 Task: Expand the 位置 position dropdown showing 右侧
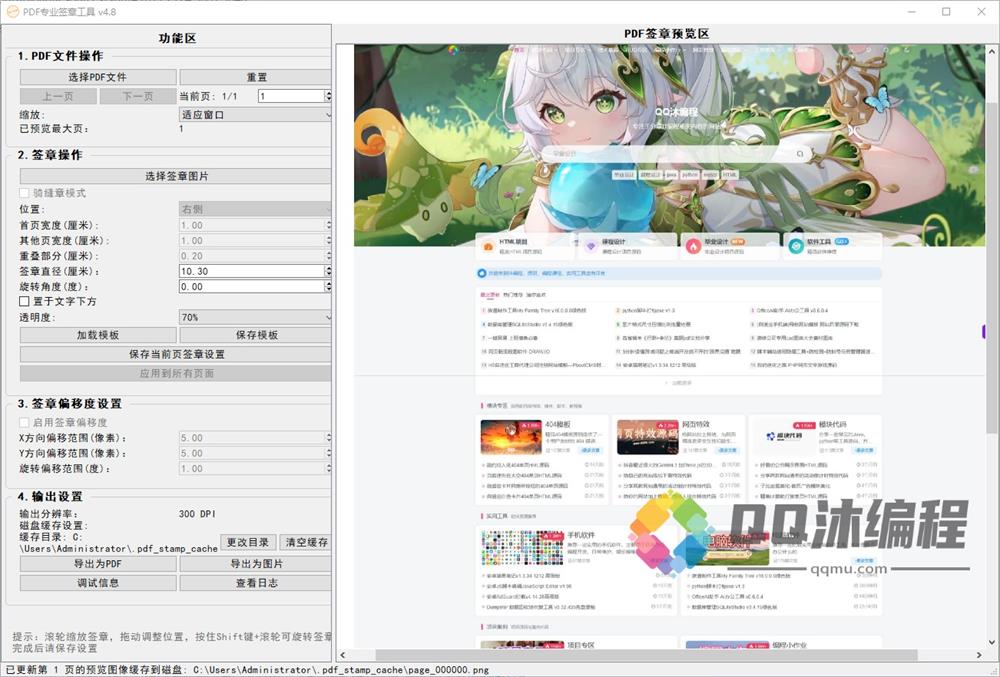tap(253, 207)
